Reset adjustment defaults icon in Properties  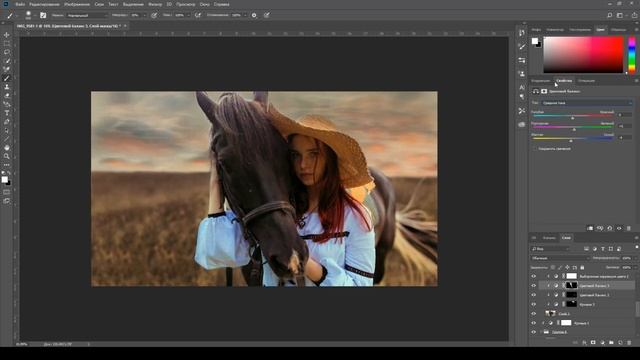tap(609, 228)
